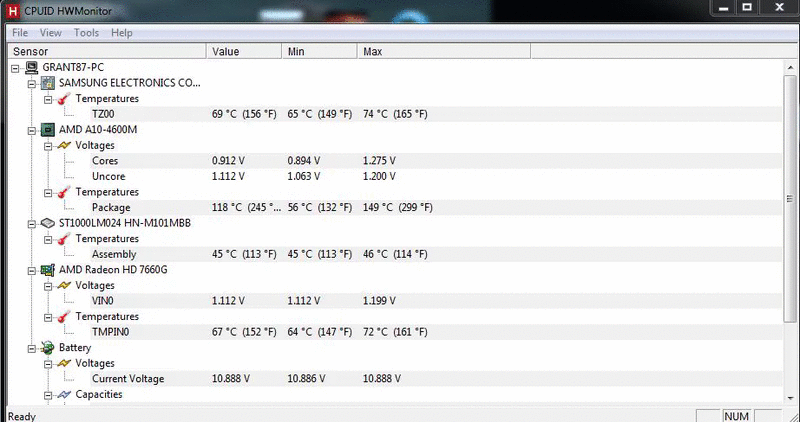Click voltage bolt icon under Battery
The image size is (800, 422).
(x=64, y=363)
